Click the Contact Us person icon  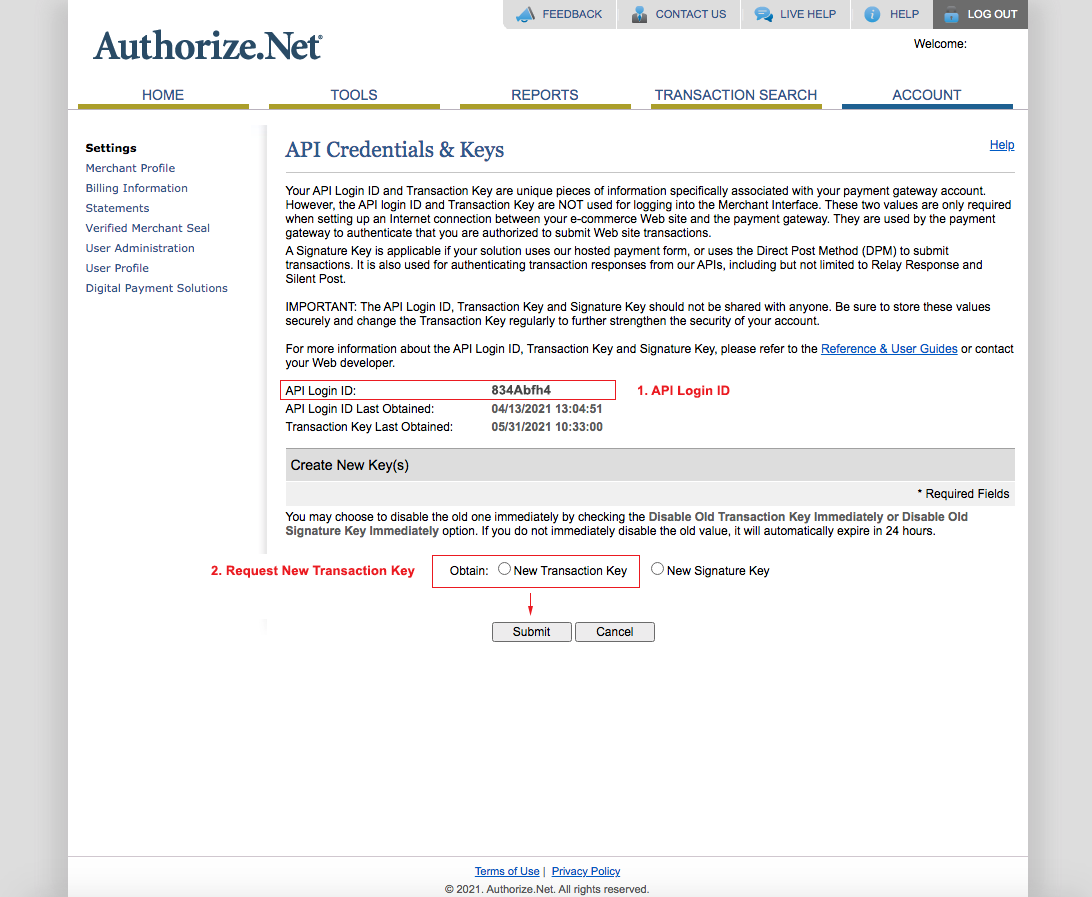tap(639, 14)
